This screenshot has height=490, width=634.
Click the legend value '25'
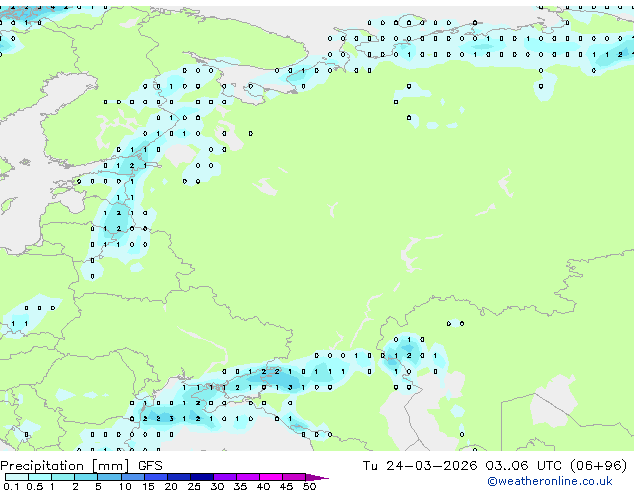click(x=194, y=486)
